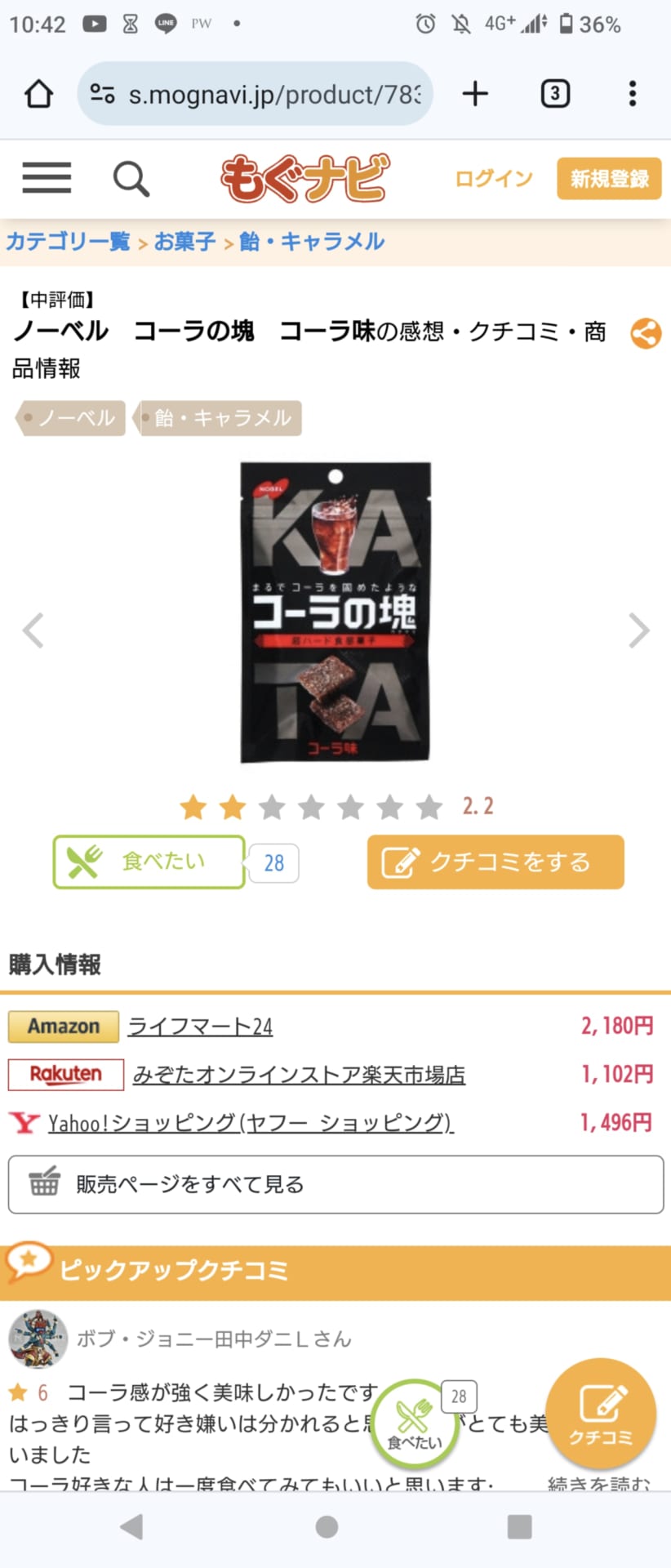Viewport: 671px width, 1568px height.
Task: Toggle the floating round 食べたい button
Action: [414, 1423]
